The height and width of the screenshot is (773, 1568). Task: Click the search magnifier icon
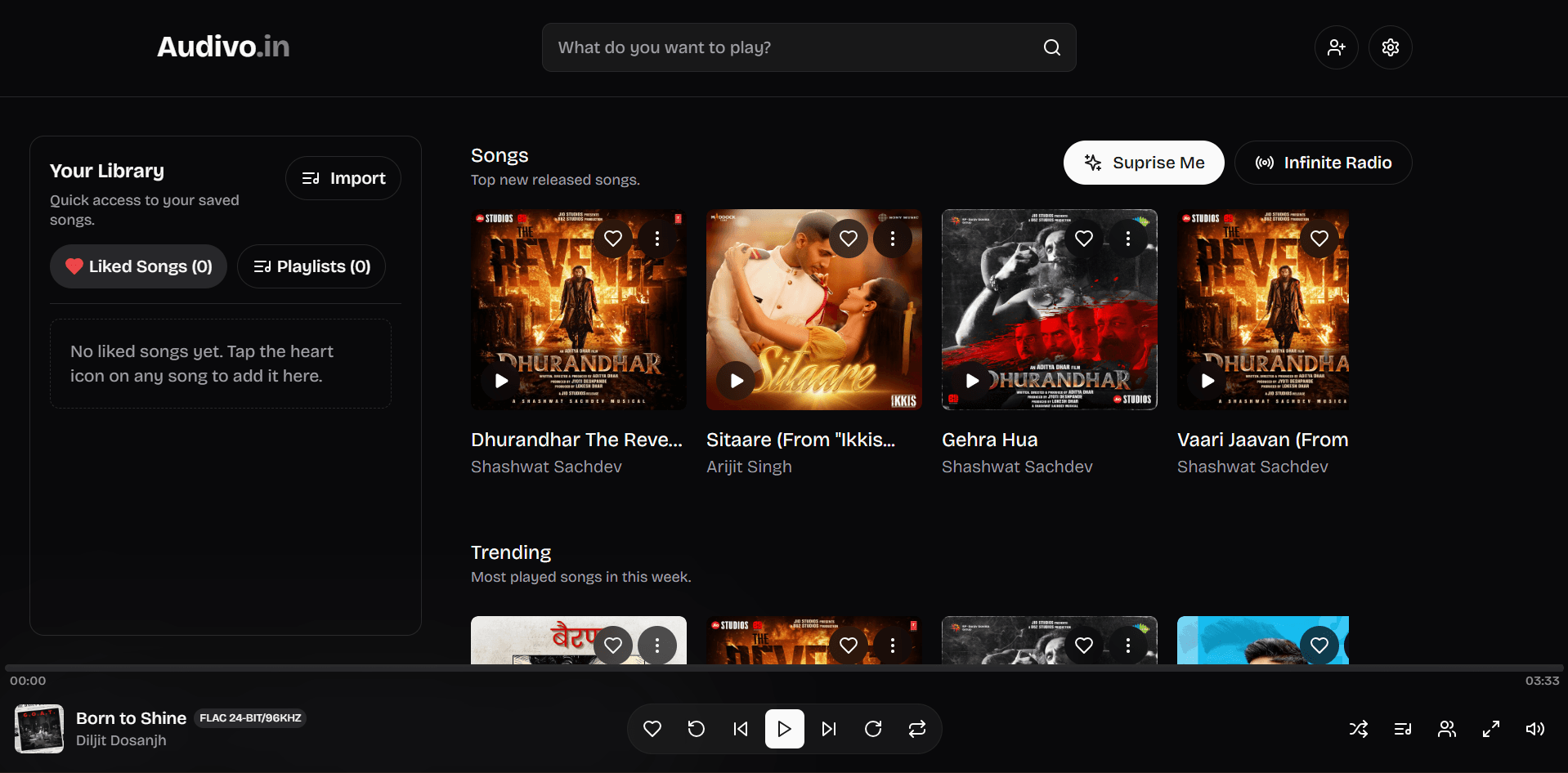coord(1052,47)
